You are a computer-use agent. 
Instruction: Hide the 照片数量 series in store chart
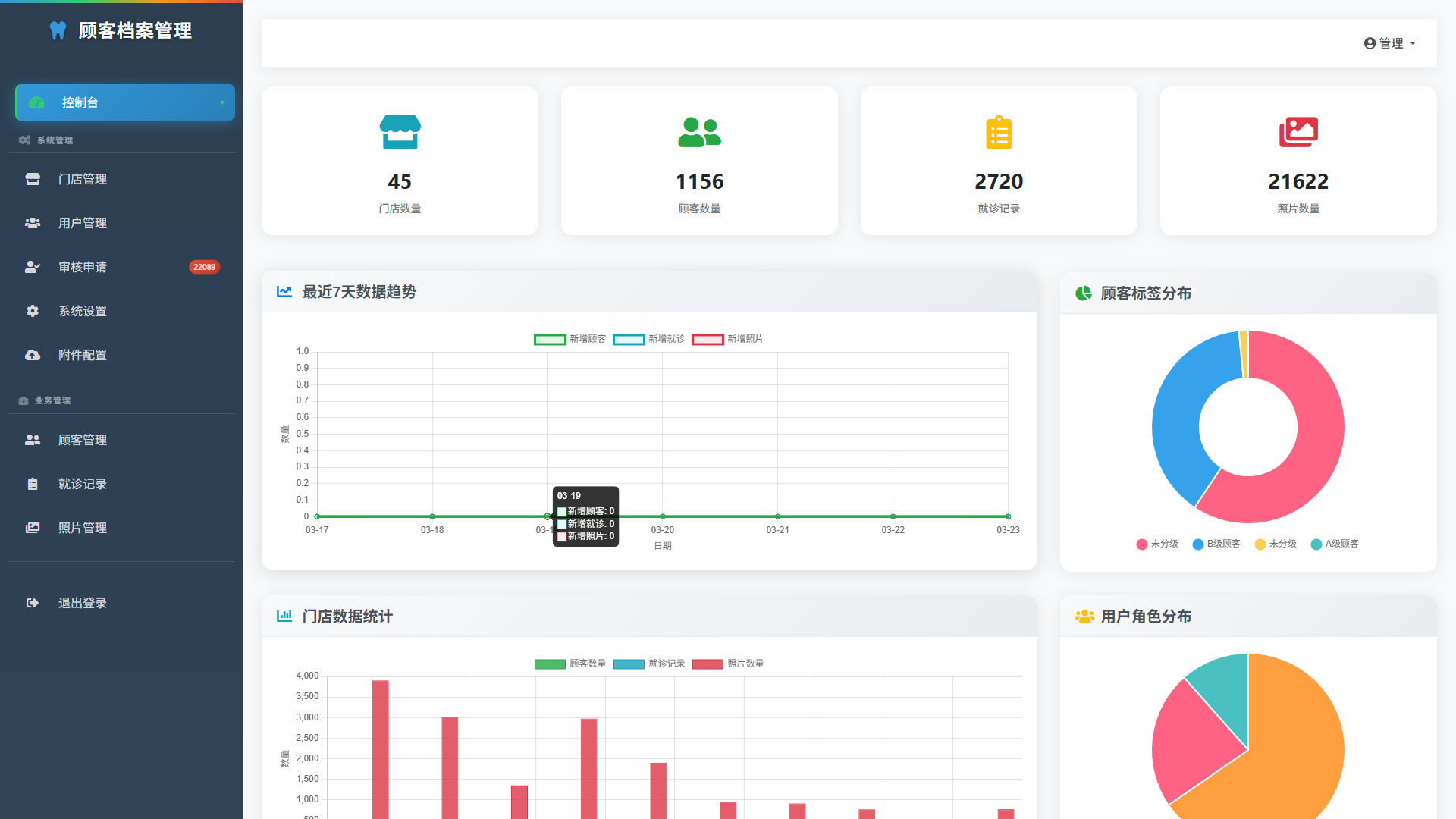click(x=728, y=664)
